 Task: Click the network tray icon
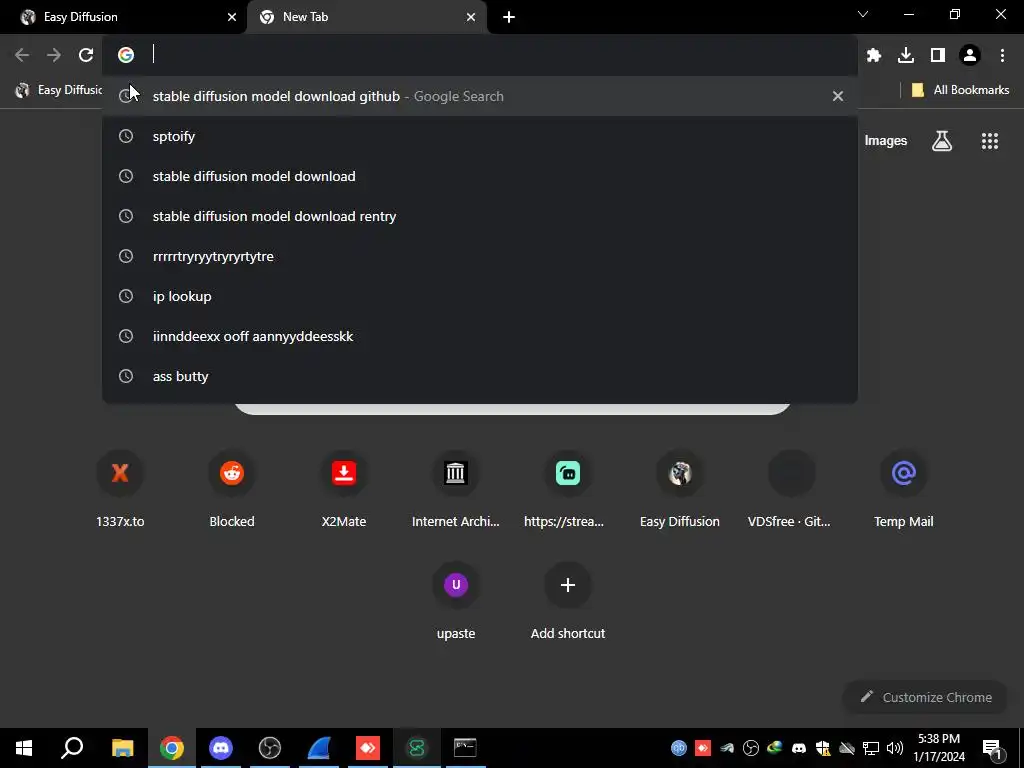click(x=871, y=748)
